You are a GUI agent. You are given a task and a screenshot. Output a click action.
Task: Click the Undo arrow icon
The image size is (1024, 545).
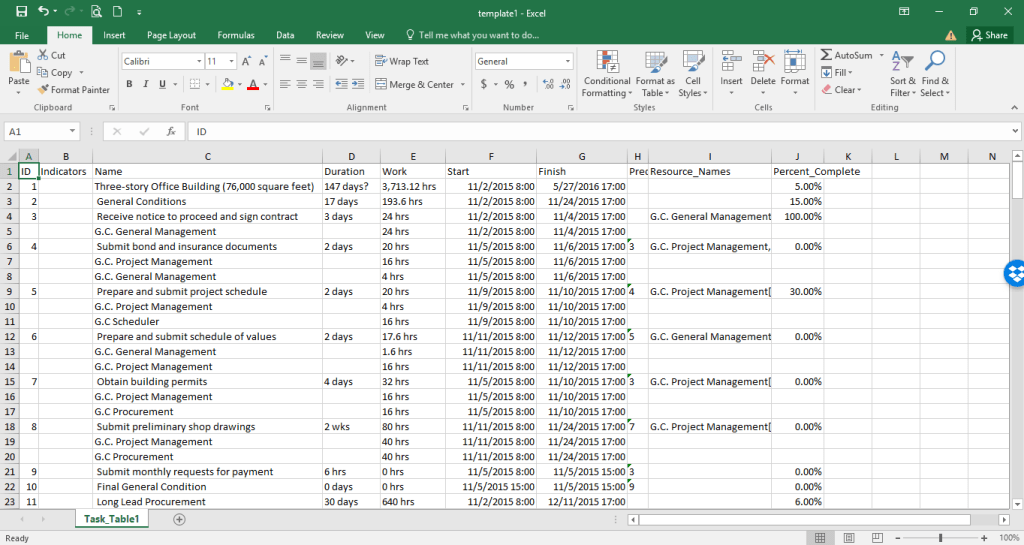[x=43, y=12]
